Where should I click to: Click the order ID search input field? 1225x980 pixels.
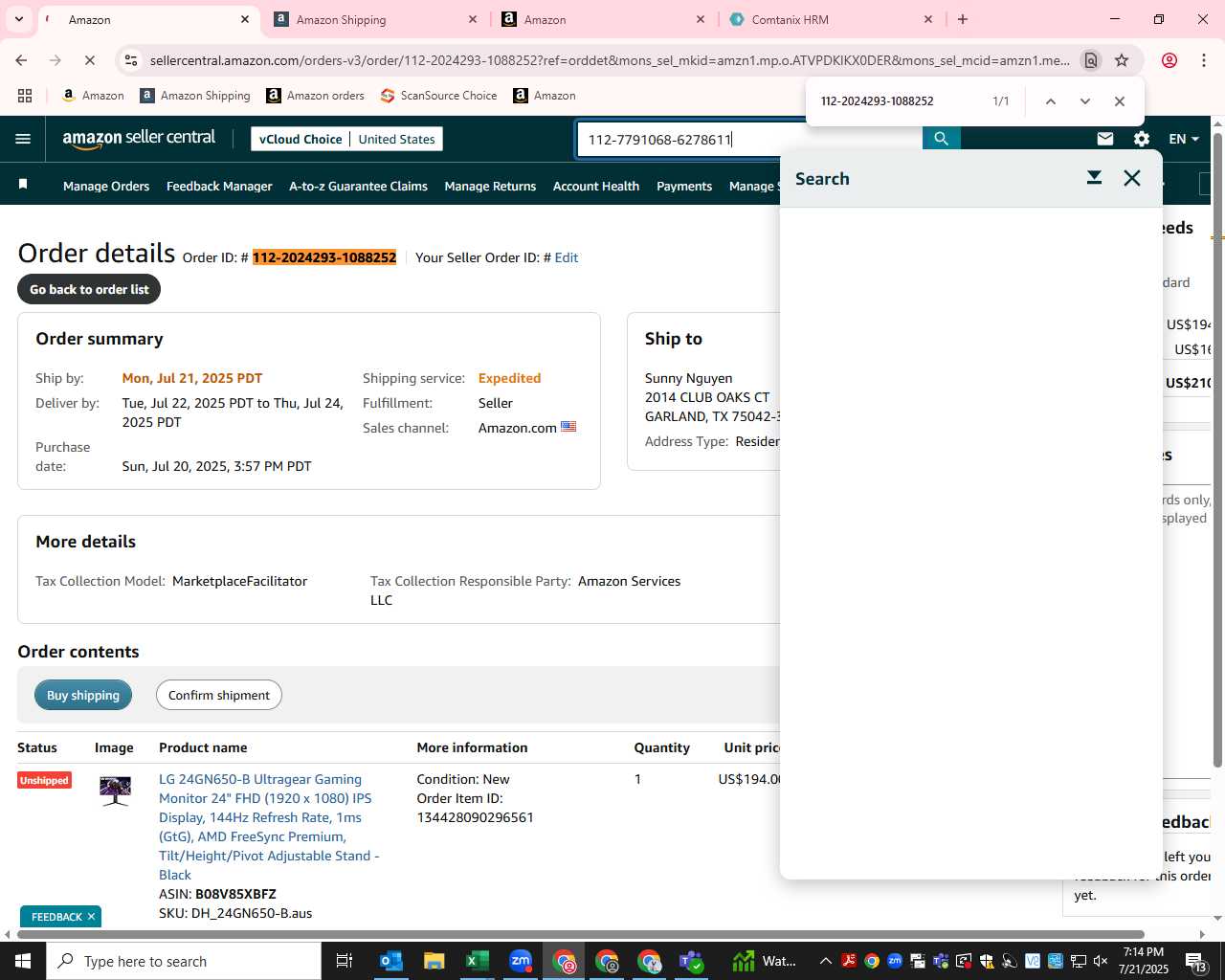749,139
